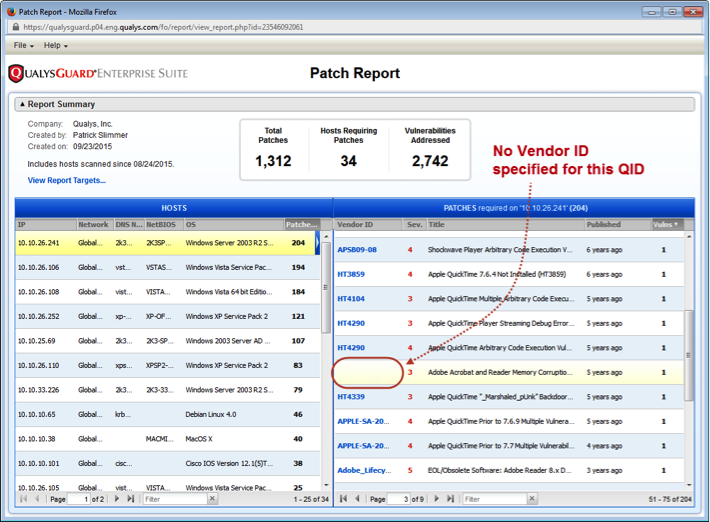This screenshot has height=522, width=710.
Task: Open Adobe_Lifecy... vendor link
Action: (364, 470)
